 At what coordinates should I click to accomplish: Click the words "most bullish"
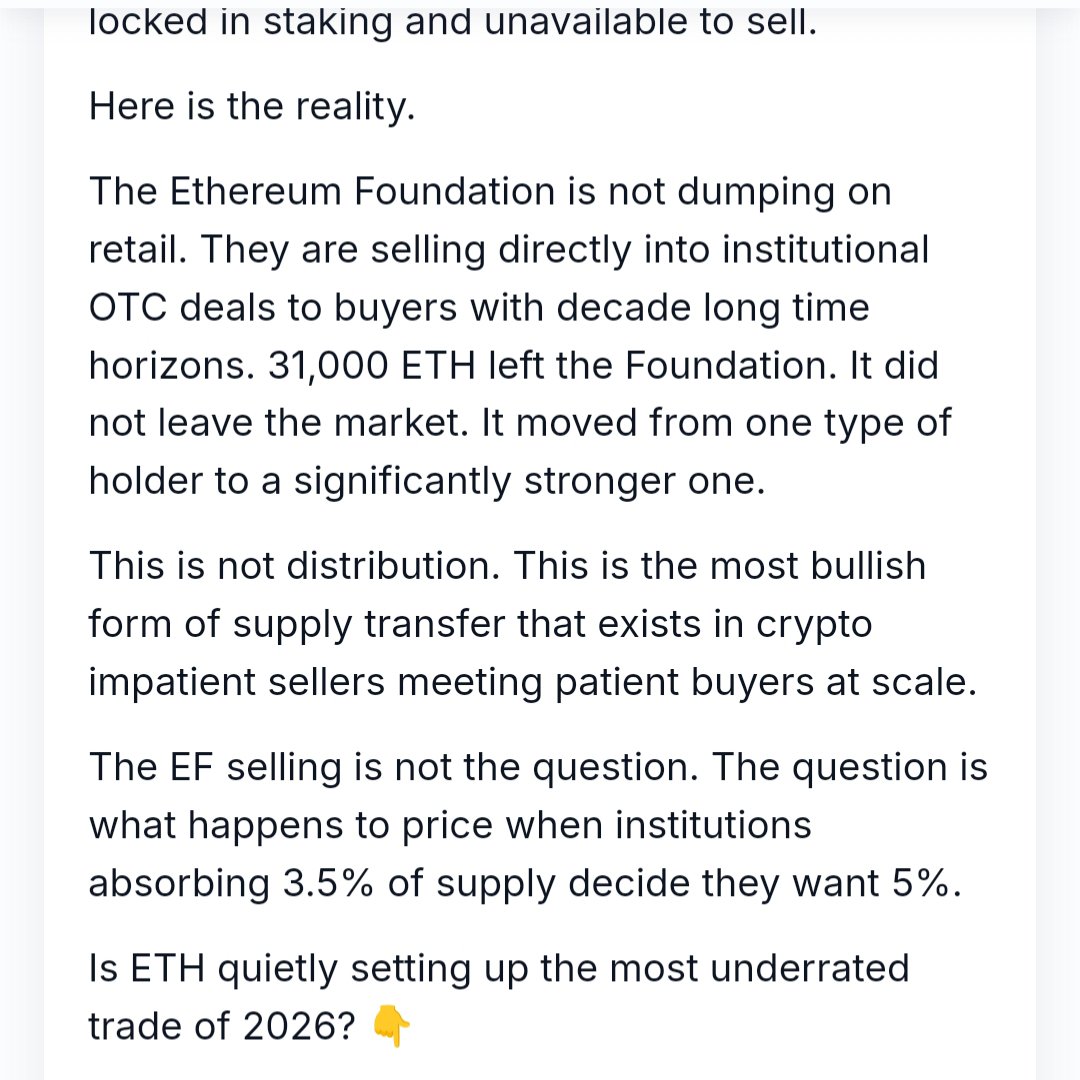pyautogui.click(x=818, y=566)
